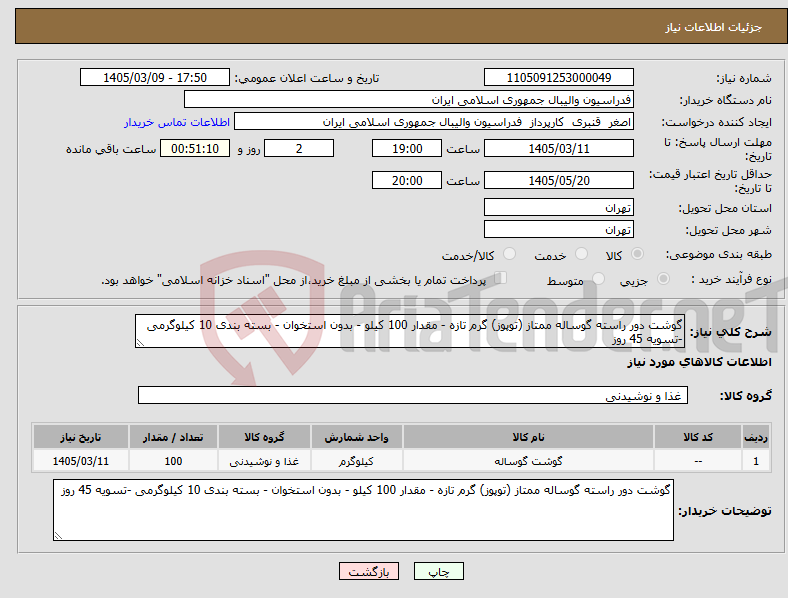This screenshot has width=788, height=598.
Task: Click the تعداد / مقدار column header
Action: pyautogui.click(x=173, y=437)
